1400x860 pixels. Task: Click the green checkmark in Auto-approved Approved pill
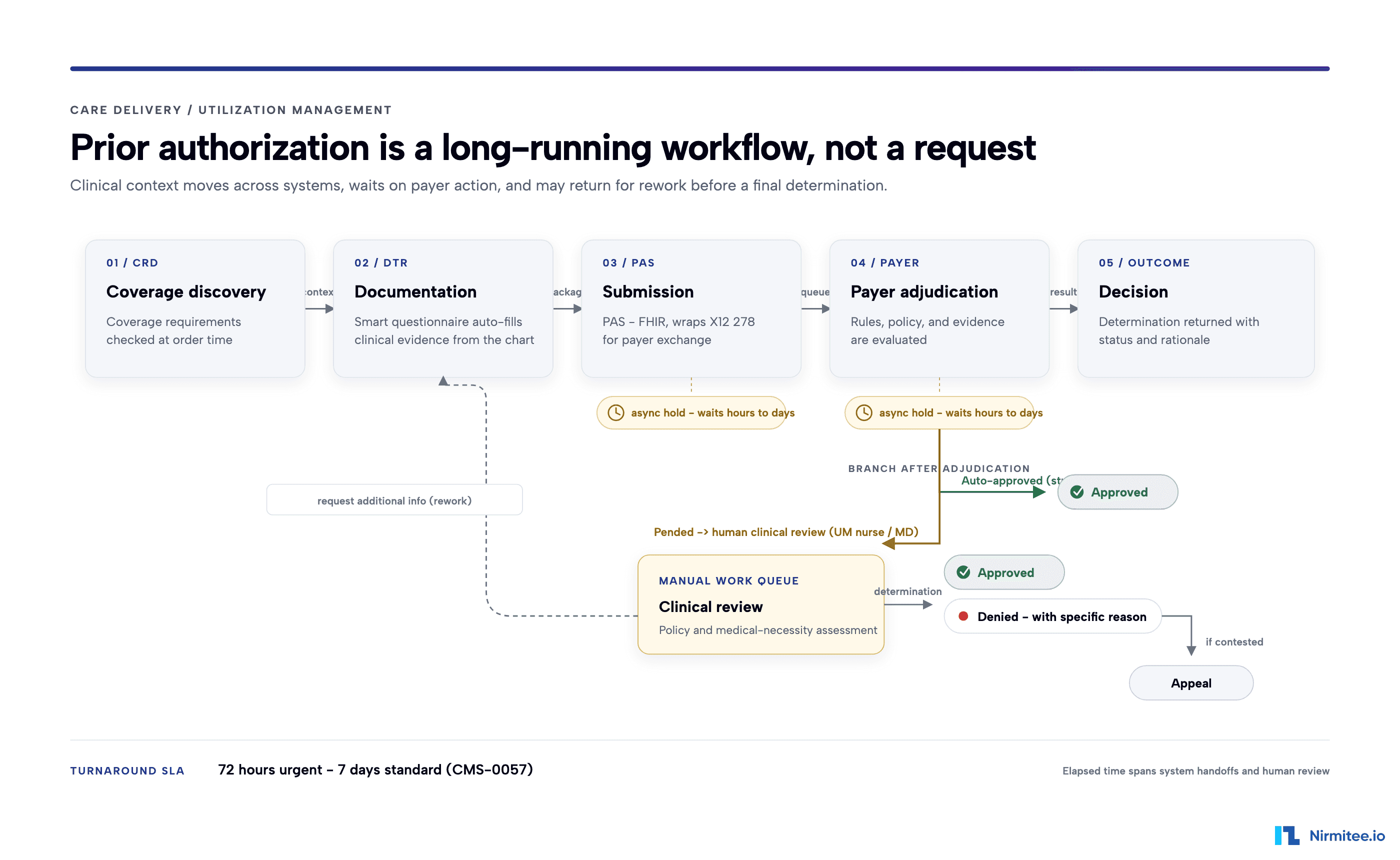[x=1077, y=492]
